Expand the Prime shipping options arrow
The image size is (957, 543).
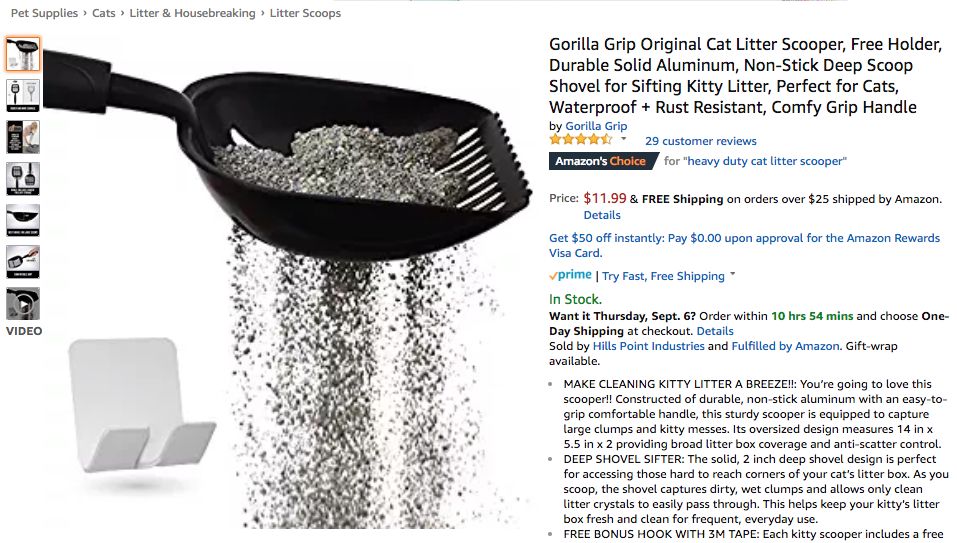(733, 275)
